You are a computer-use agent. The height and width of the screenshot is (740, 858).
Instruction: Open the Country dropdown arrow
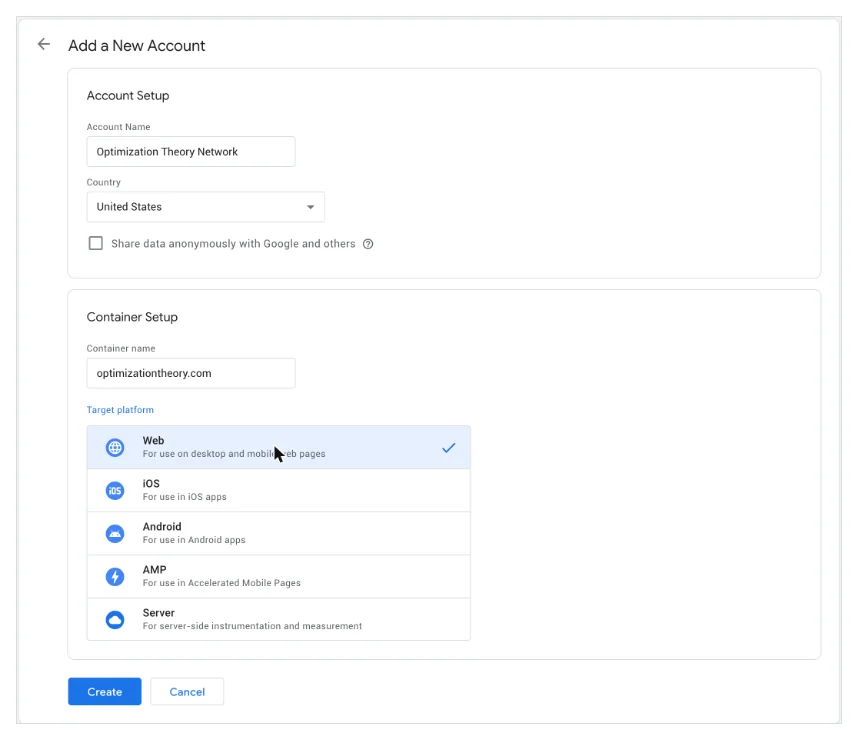(310, 207)
